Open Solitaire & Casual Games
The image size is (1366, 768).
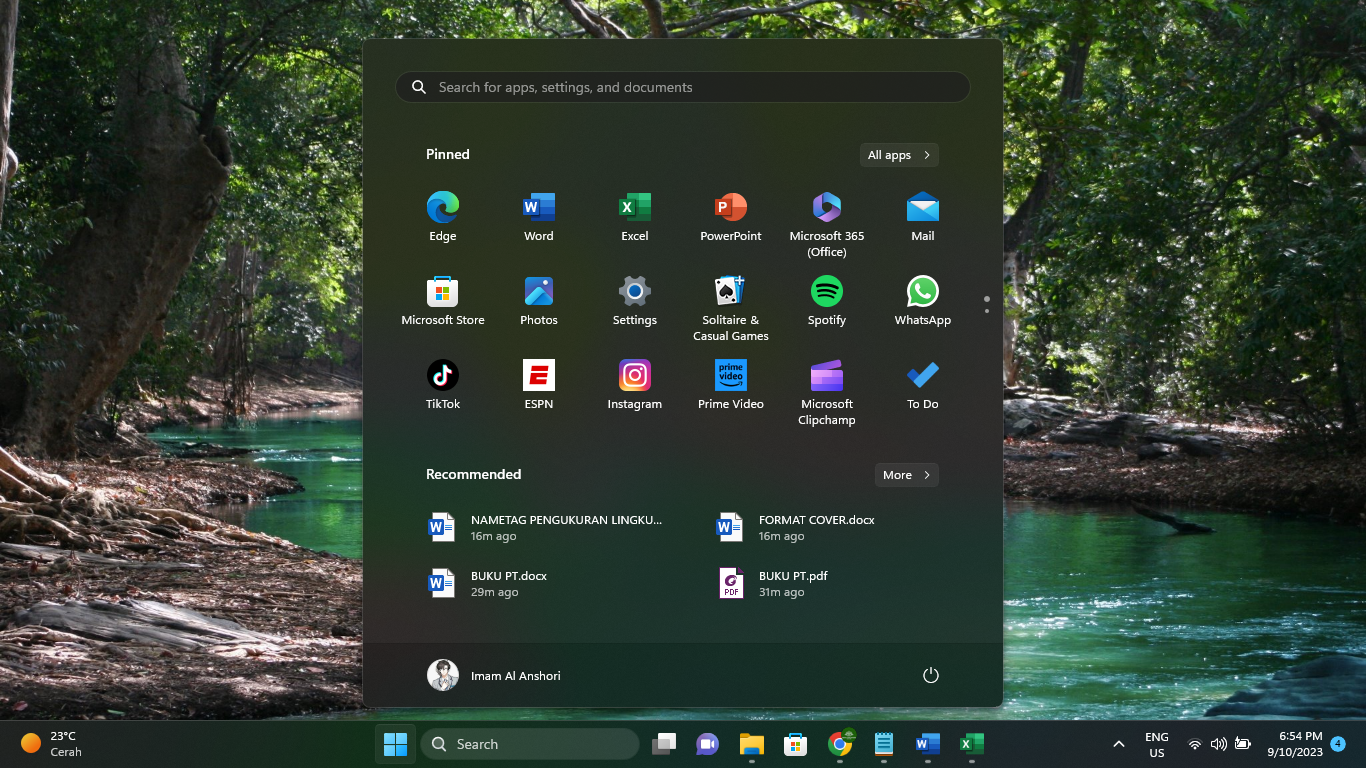tap(731, 308)
